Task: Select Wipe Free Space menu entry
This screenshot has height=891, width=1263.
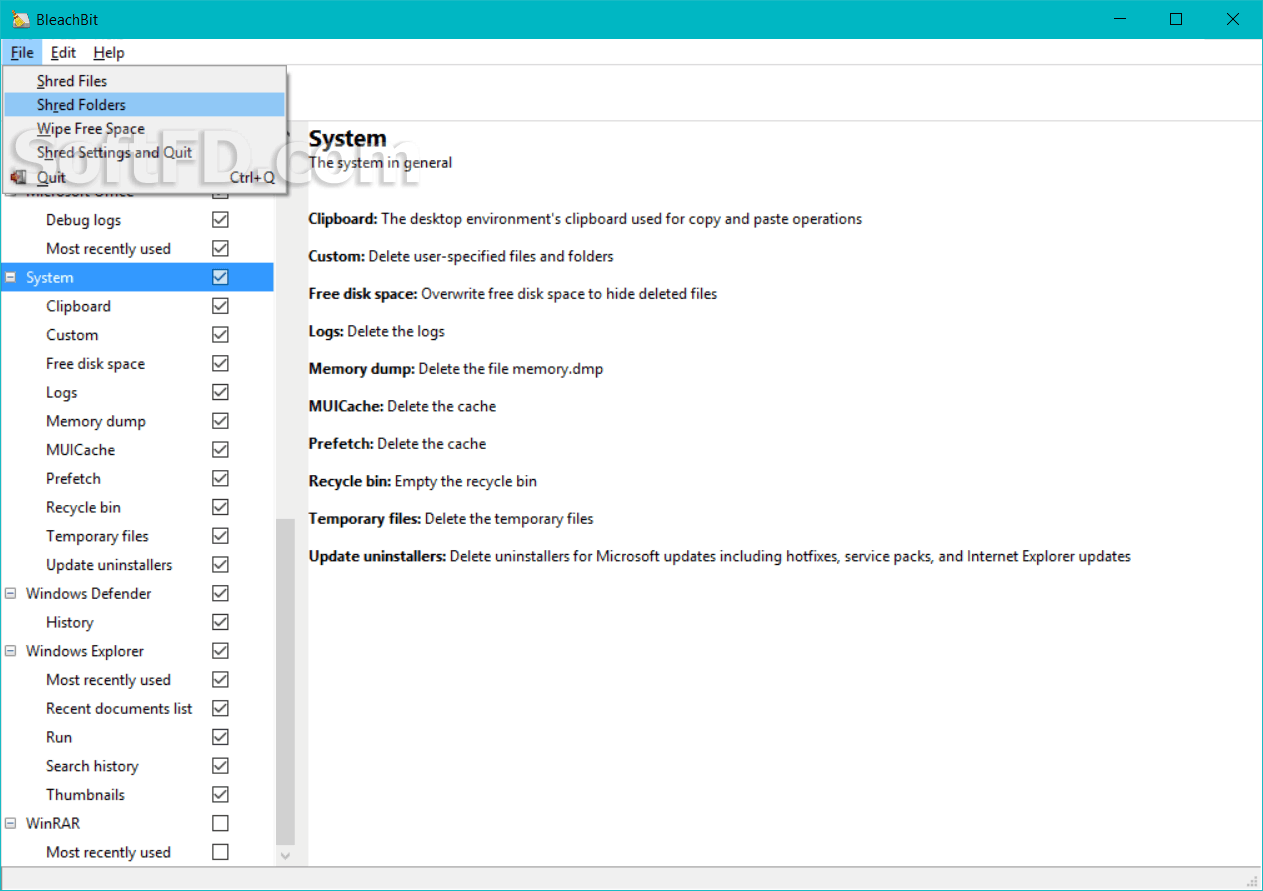Action: [145, 129]
